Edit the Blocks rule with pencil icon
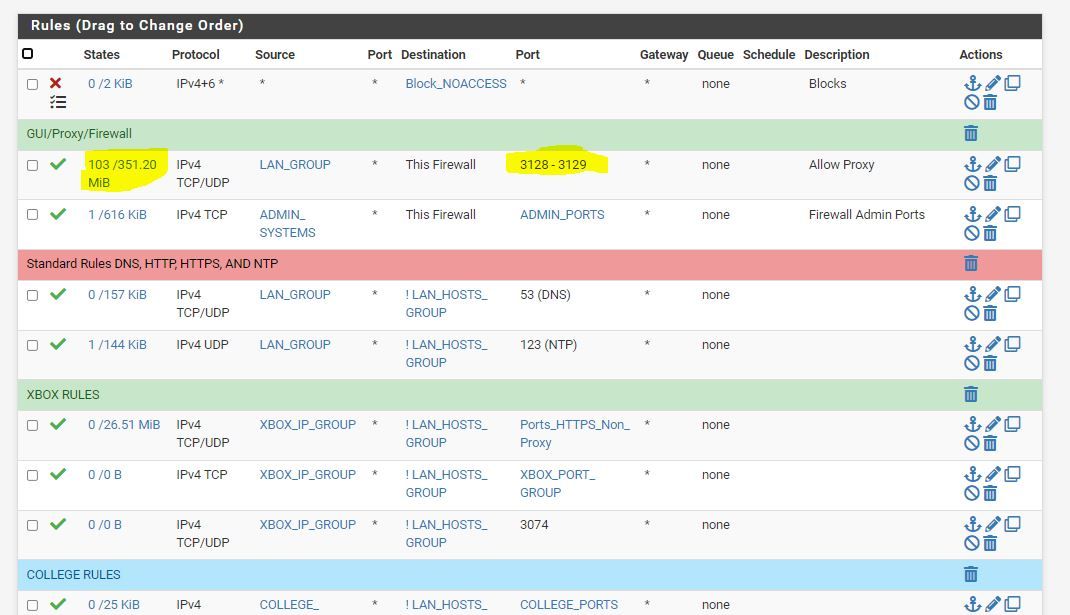Viewport: 1070px width, 615px height. coord(993,83)
